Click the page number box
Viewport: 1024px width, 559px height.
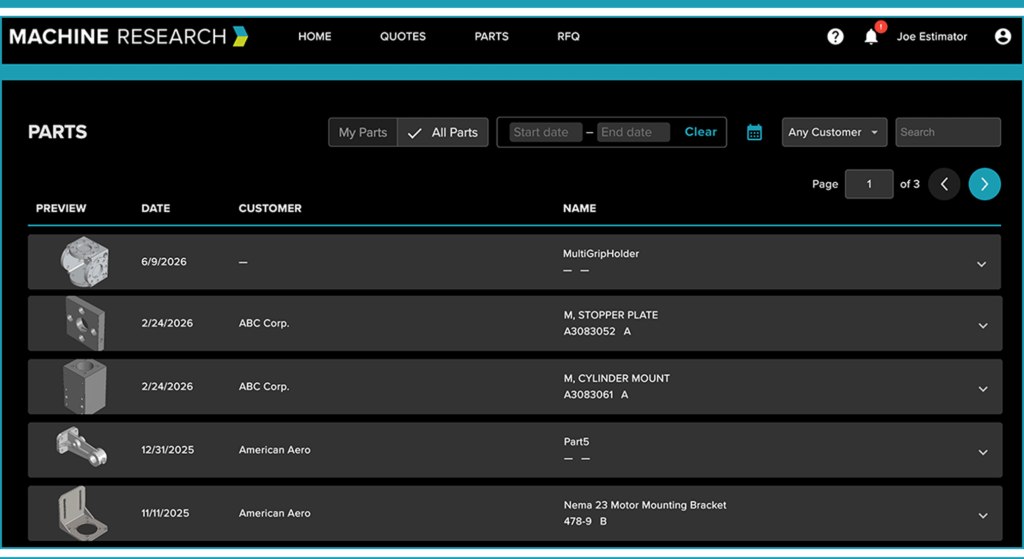869,184
